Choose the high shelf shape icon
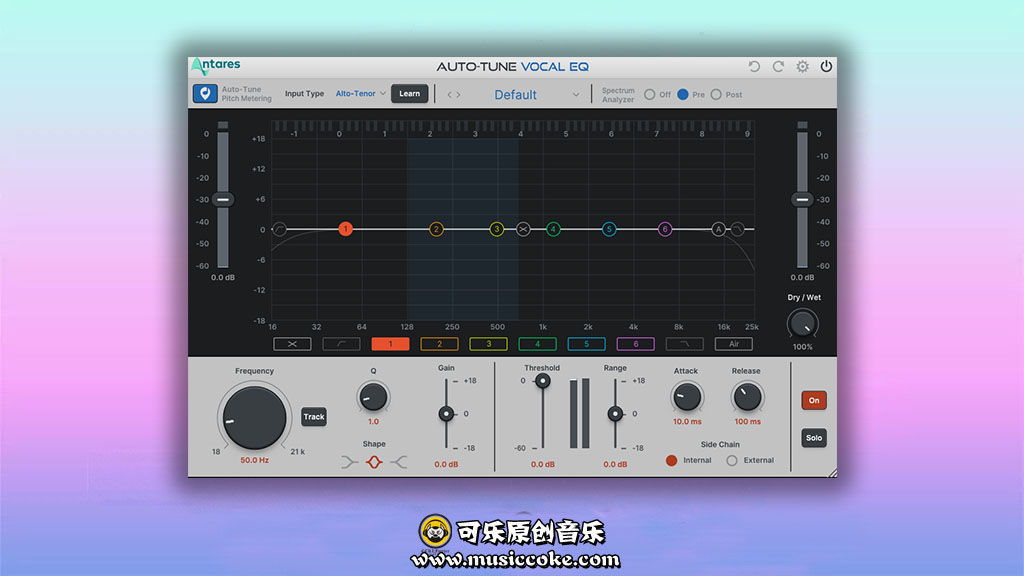This screenshot has width=1024, height=576. click(399, 463)
